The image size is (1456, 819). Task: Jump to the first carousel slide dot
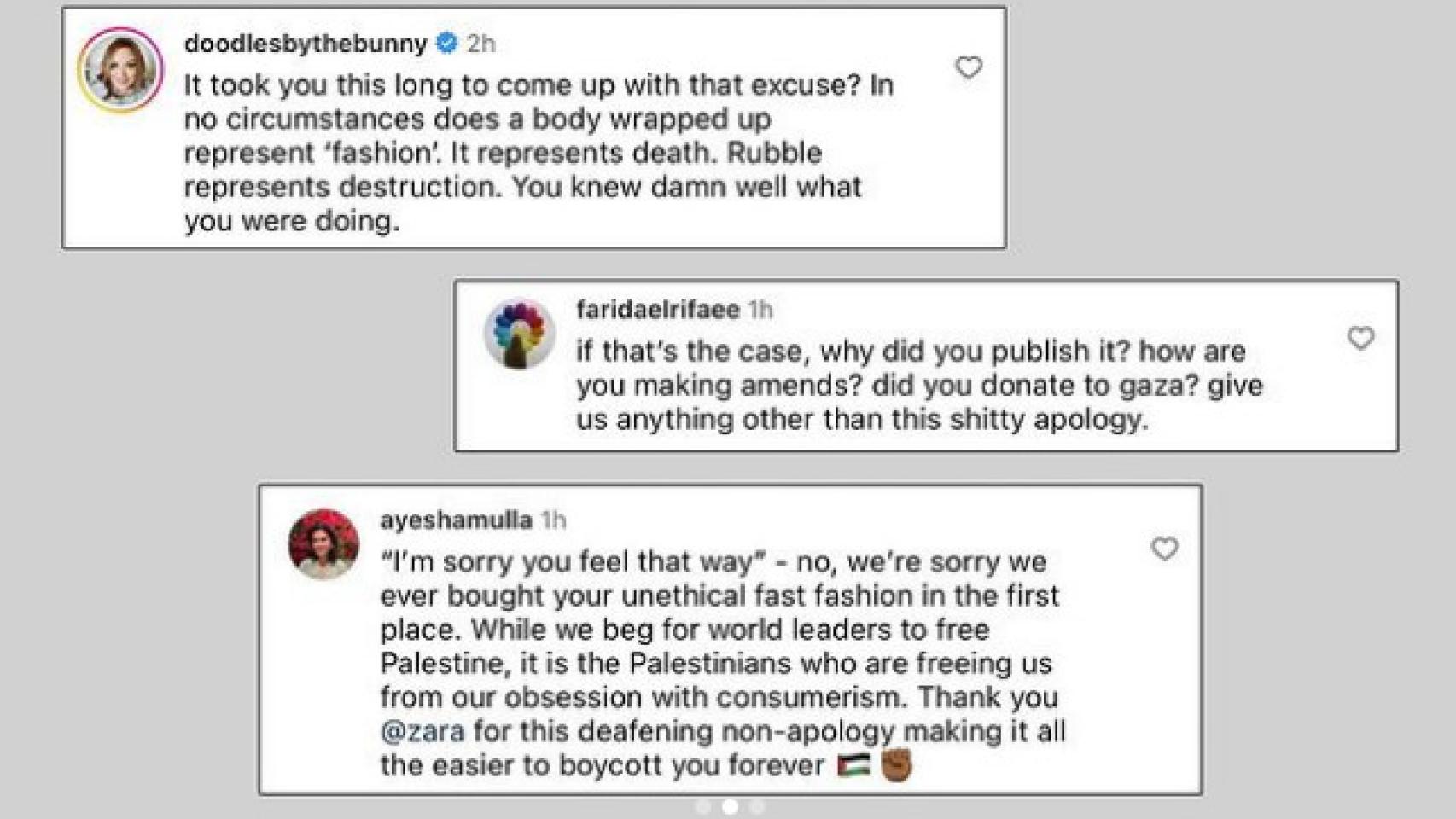(x=702, y=806)
